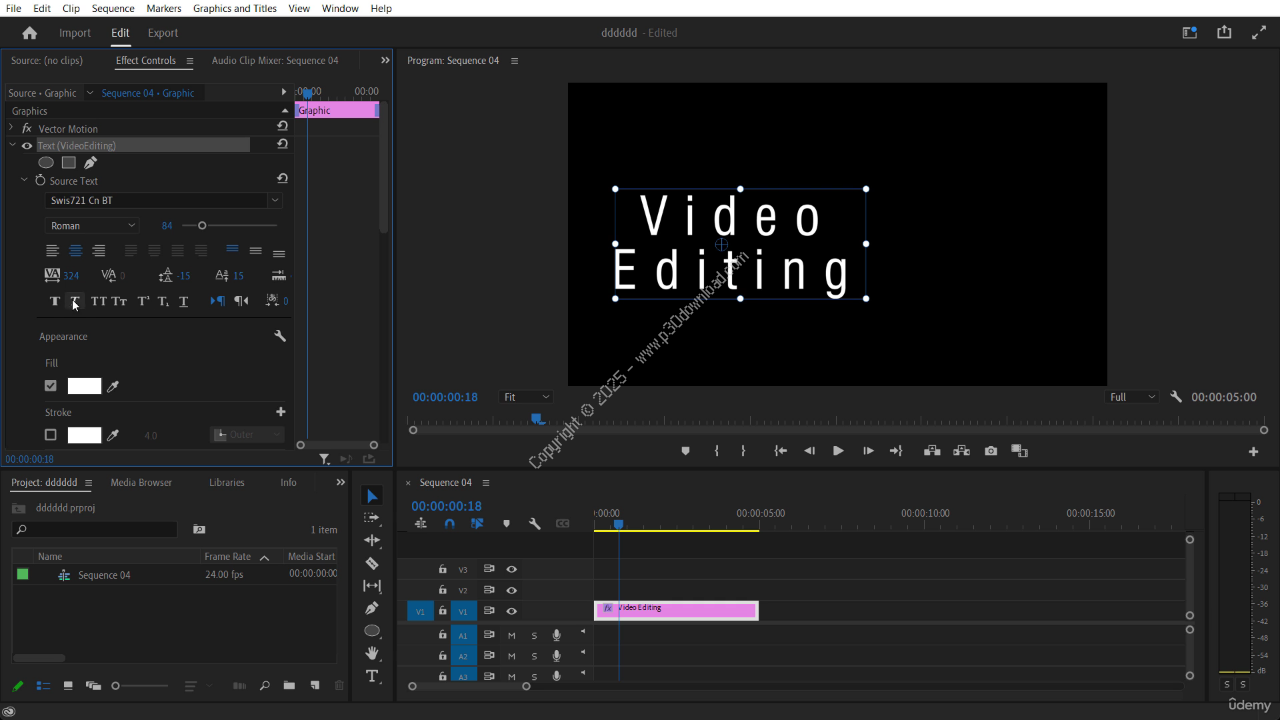
Task: Open the Sequence menu
Action: (112, 8)
